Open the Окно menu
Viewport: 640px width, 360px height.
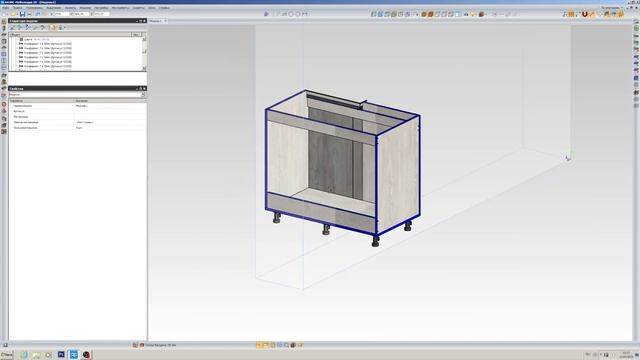(151, 8)
